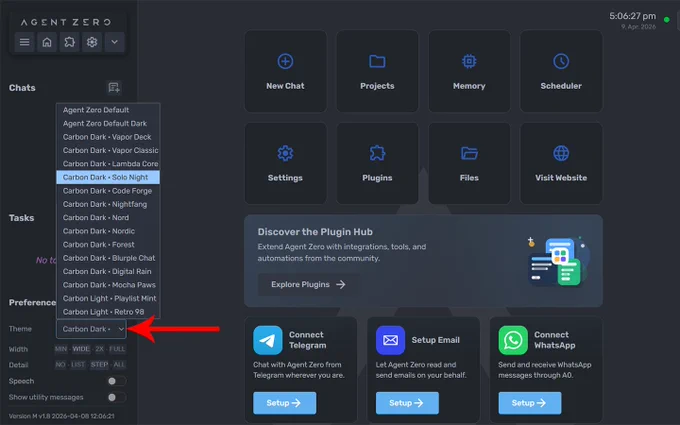Select Carbon Dark Vapor Classic theme
The image size is (680, 425).
point(108,150)
